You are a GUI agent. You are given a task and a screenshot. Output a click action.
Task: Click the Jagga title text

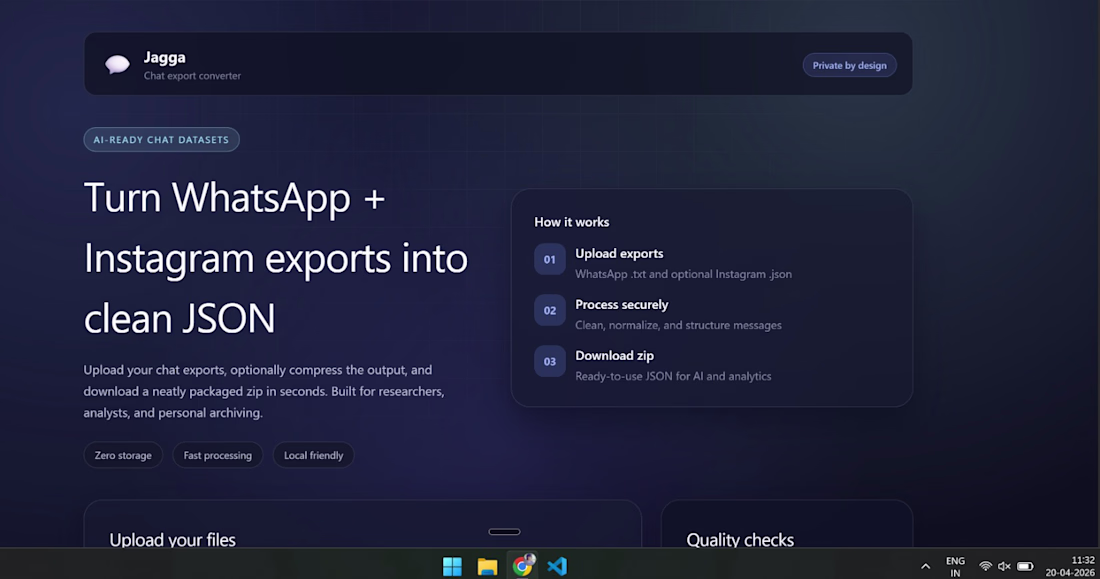pos(165,58)
